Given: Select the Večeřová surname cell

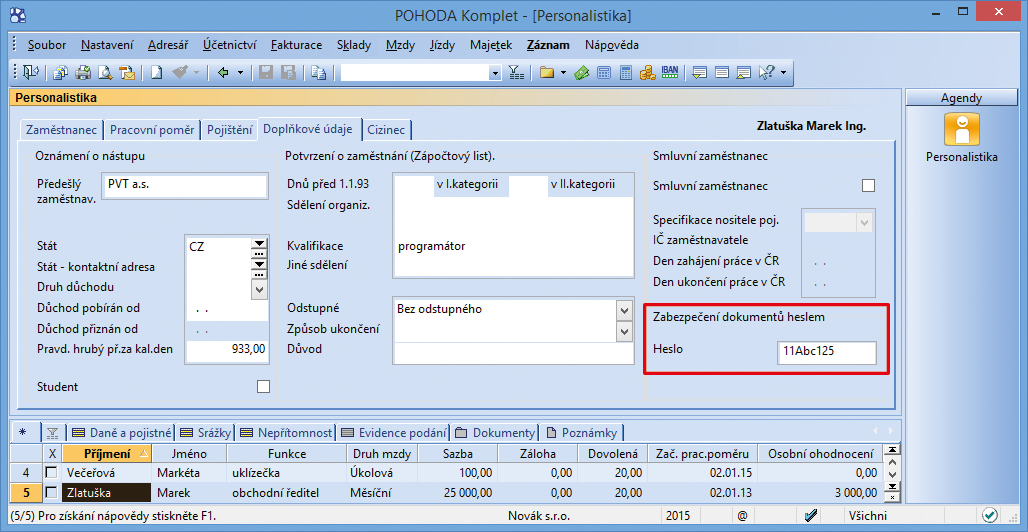Looking at the screenshot, I should (107, 472).
